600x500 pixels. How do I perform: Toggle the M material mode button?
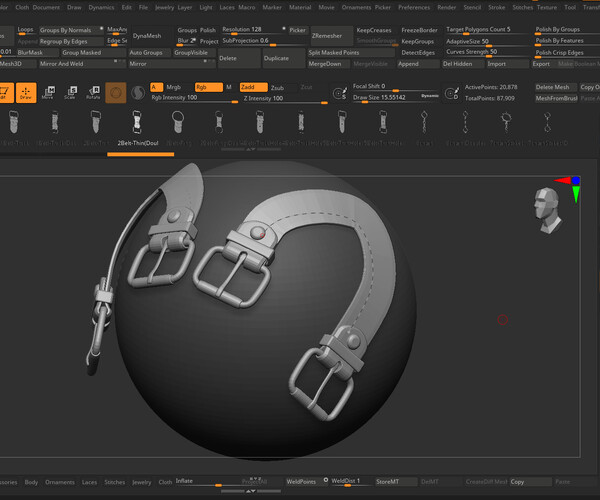tap(229, 87)
